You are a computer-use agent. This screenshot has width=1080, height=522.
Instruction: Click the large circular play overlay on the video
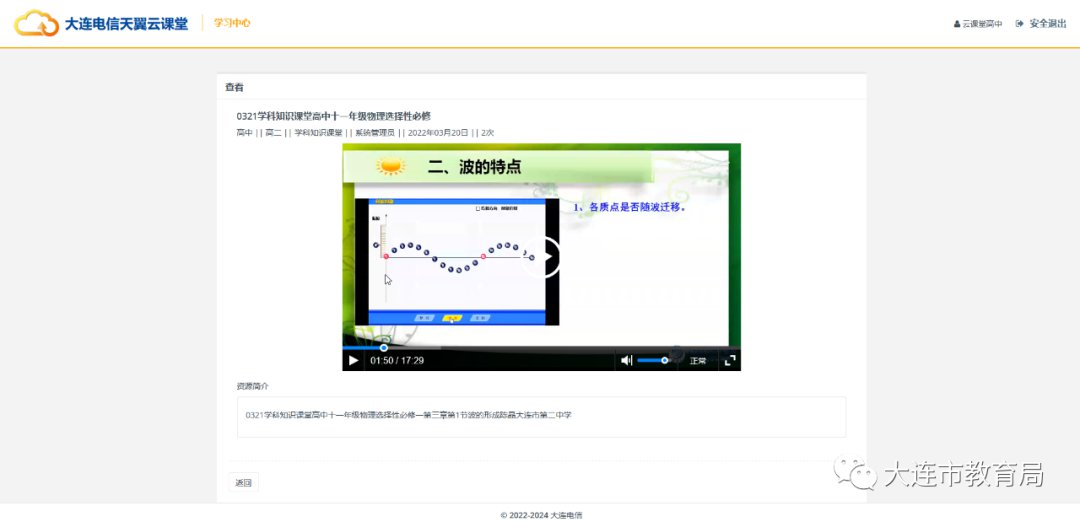tap(542, 258)
